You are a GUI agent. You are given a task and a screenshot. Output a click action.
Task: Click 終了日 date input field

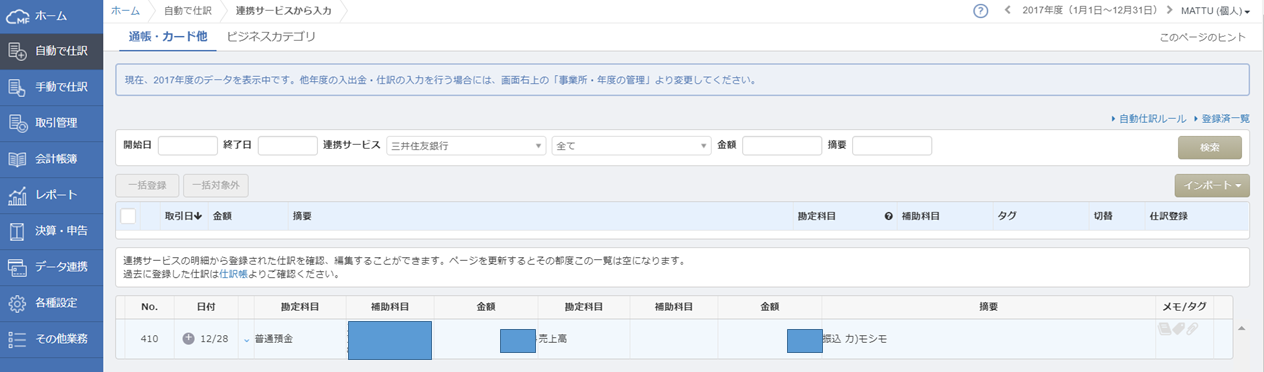pyautogui.click(x=288, y=145)
